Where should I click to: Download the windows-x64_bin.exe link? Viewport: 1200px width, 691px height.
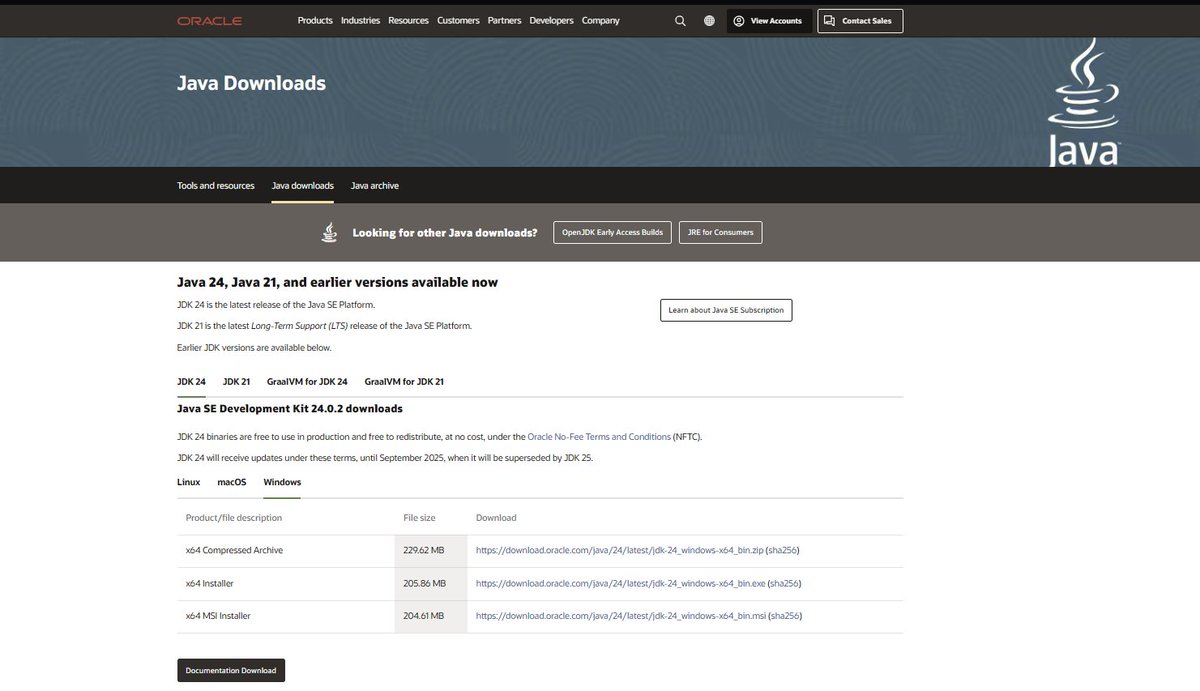(620, 584)
